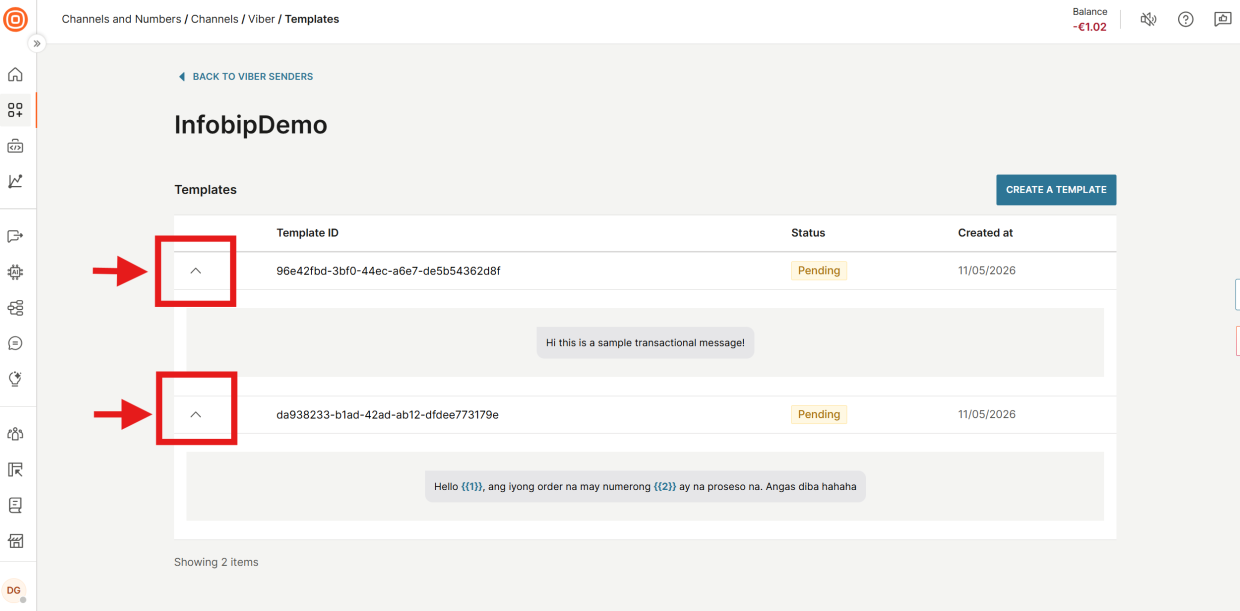Open the flow diagram icon in the sidebar

pyautogui.click(x=15, y=308)
